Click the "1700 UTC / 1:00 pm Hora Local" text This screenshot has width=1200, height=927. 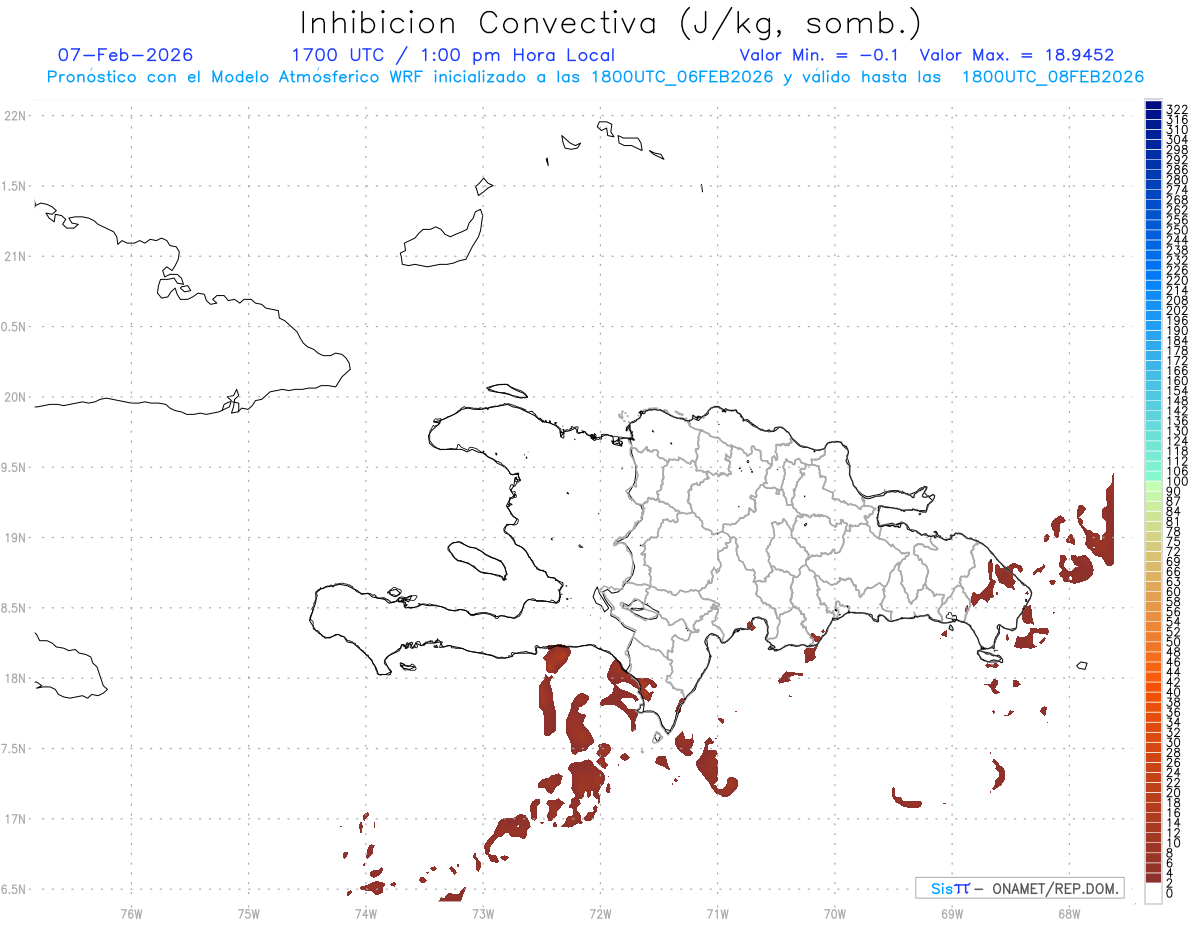(453, 55)
